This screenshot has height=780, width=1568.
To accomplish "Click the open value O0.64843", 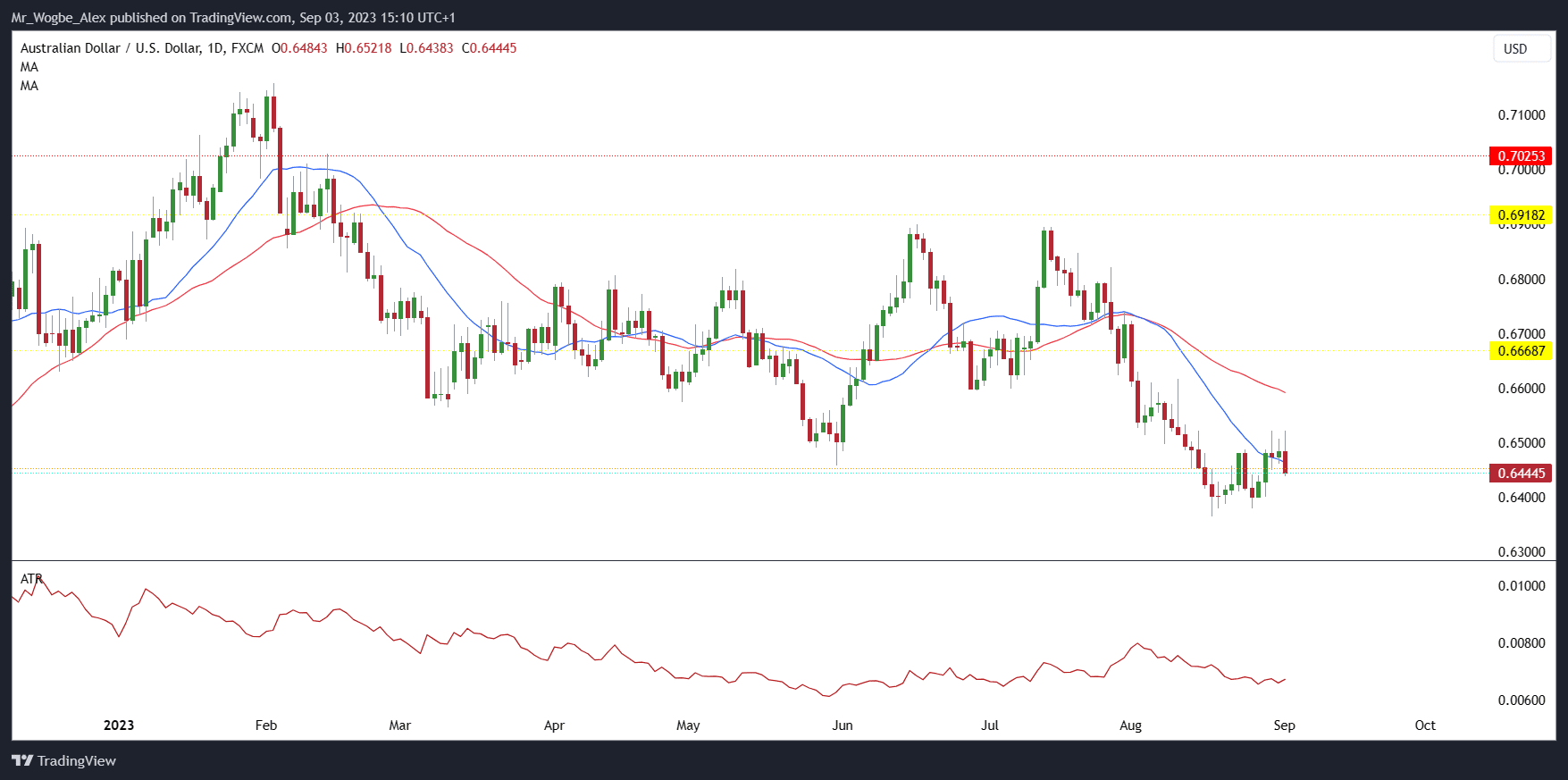I will [x=299, y=48].
